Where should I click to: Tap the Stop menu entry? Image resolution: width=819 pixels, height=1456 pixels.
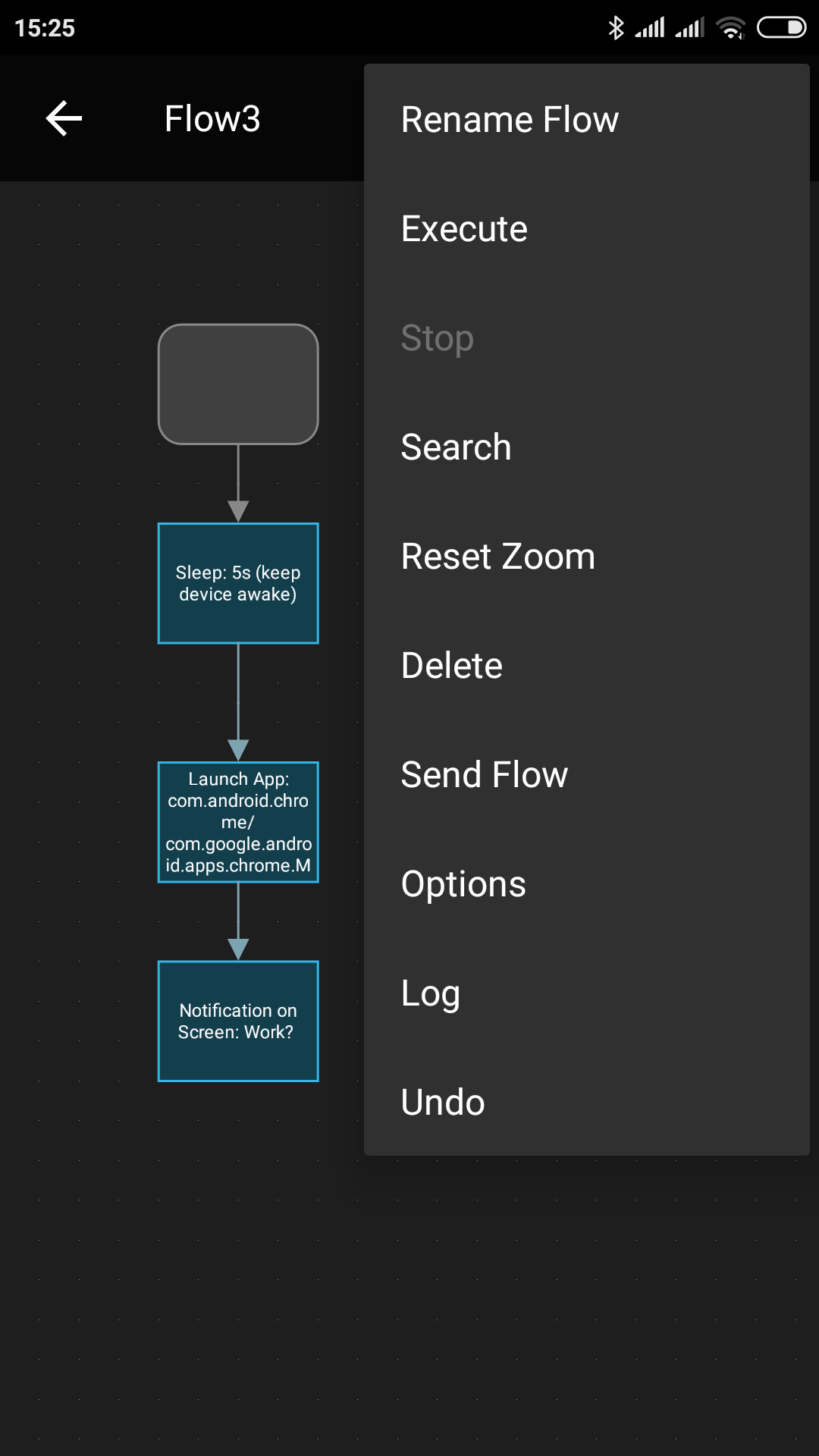tap(438, 338)
